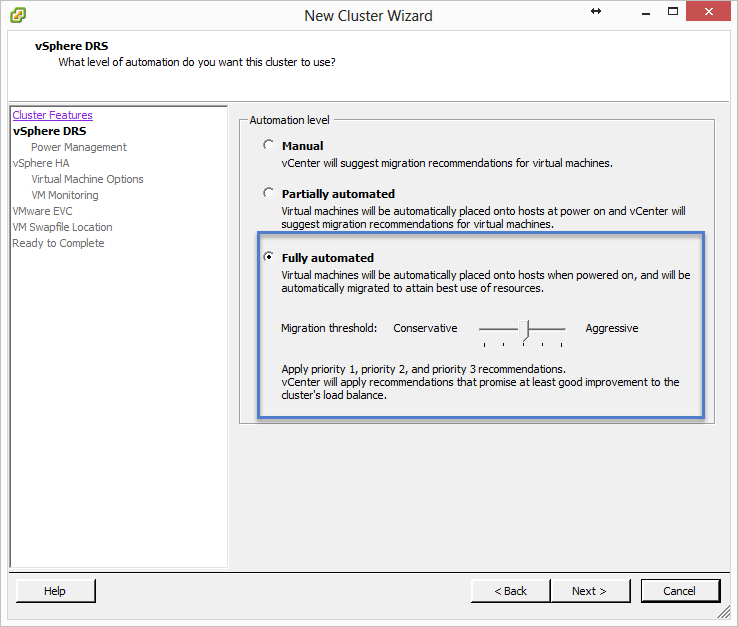This screenshot has width=738, height=627.
Task: Select VMware EVC wizard step
Action: pyautogui.click(x=42, y=211)
